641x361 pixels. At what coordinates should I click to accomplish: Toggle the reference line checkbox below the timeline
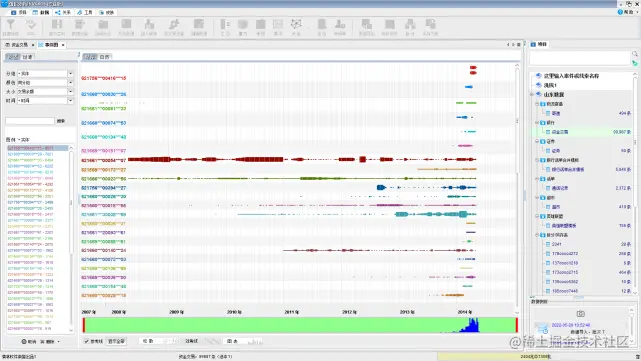(86, 341)
